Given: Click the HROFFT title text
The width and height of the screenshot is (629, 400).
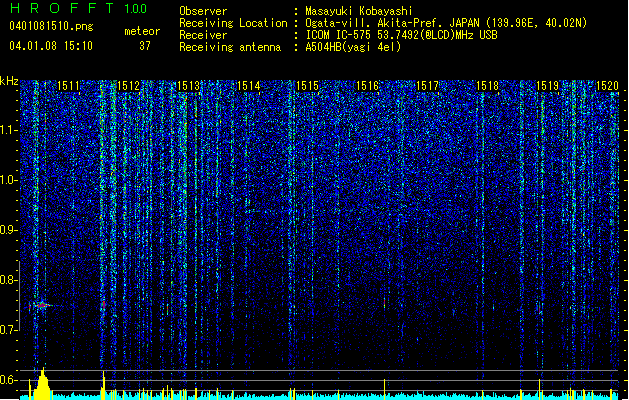Looking at the screenshot, I should coord(62,8).
